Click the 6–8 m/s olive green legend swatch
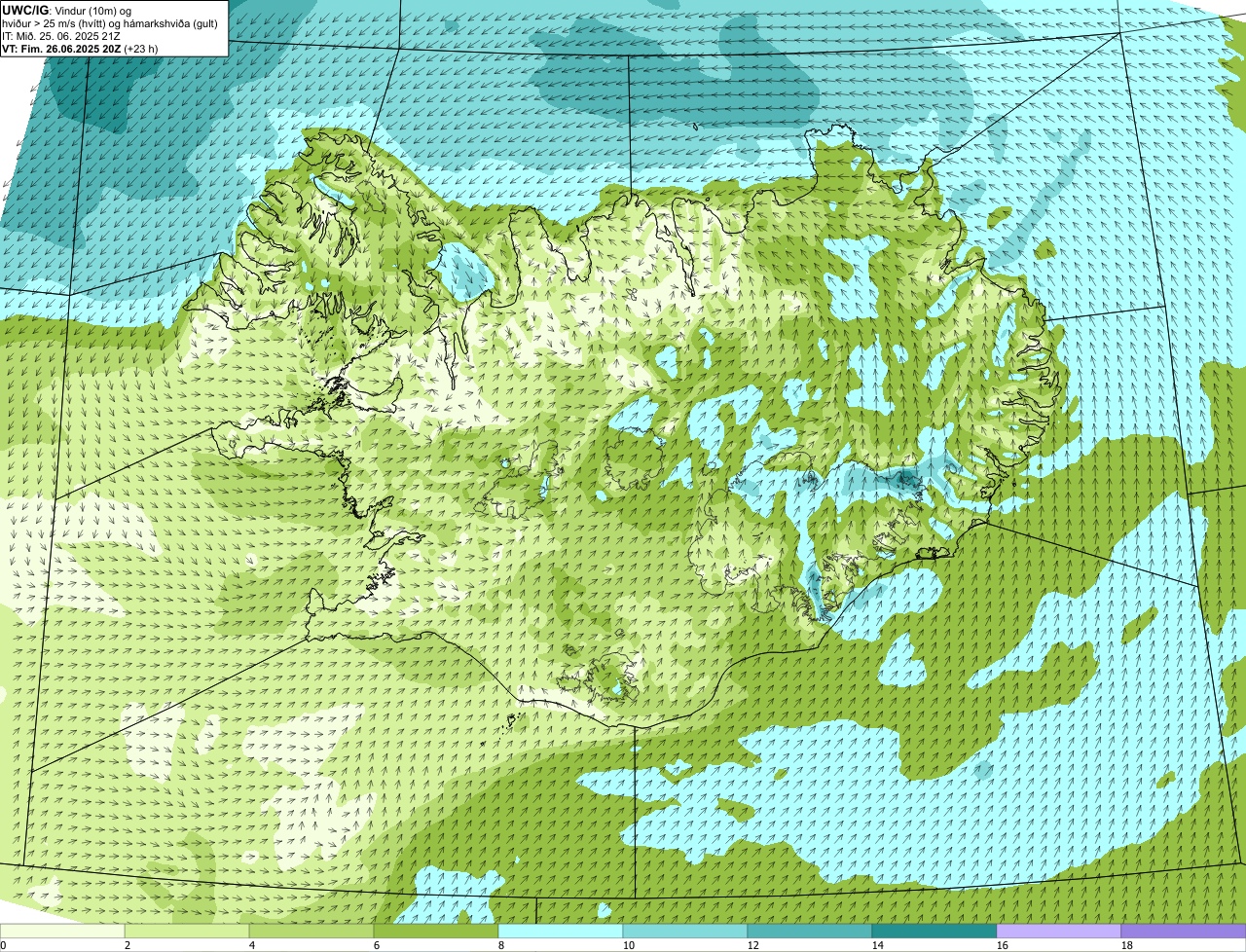 click(x=436, y=932)
